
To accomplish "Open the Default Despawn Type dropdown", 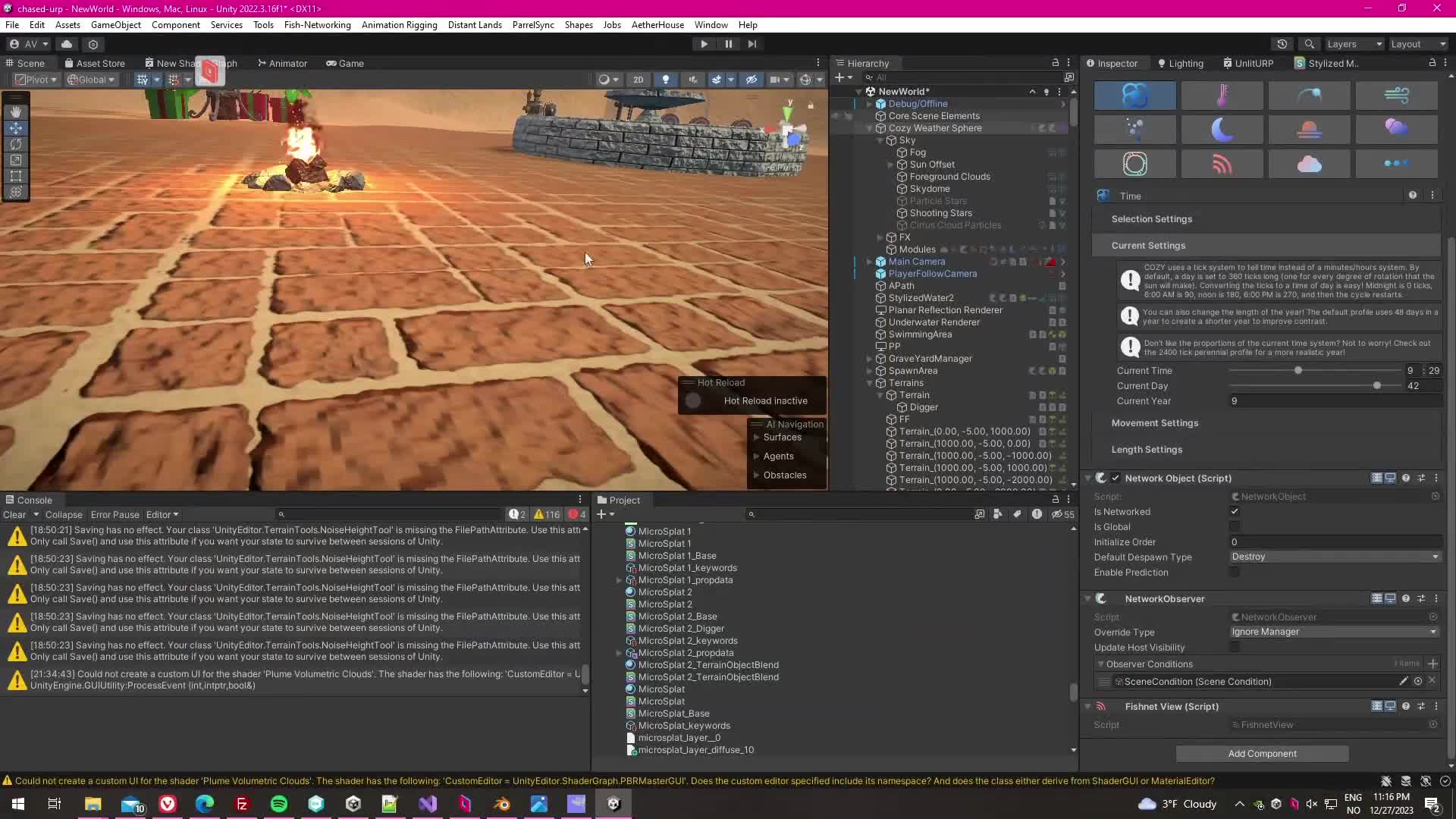I will click(x=1334, y=557).
